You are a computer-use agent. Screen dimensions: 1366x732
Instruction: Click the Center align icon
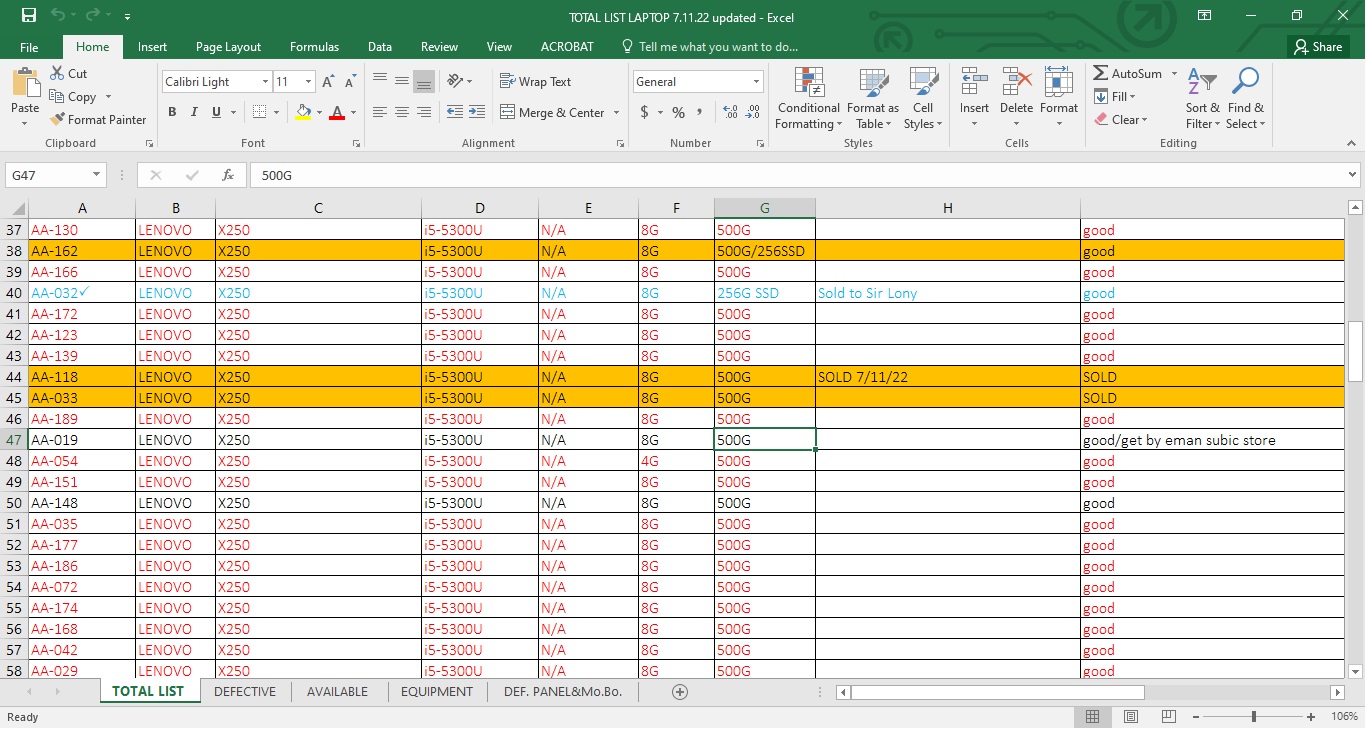point(402,113)
